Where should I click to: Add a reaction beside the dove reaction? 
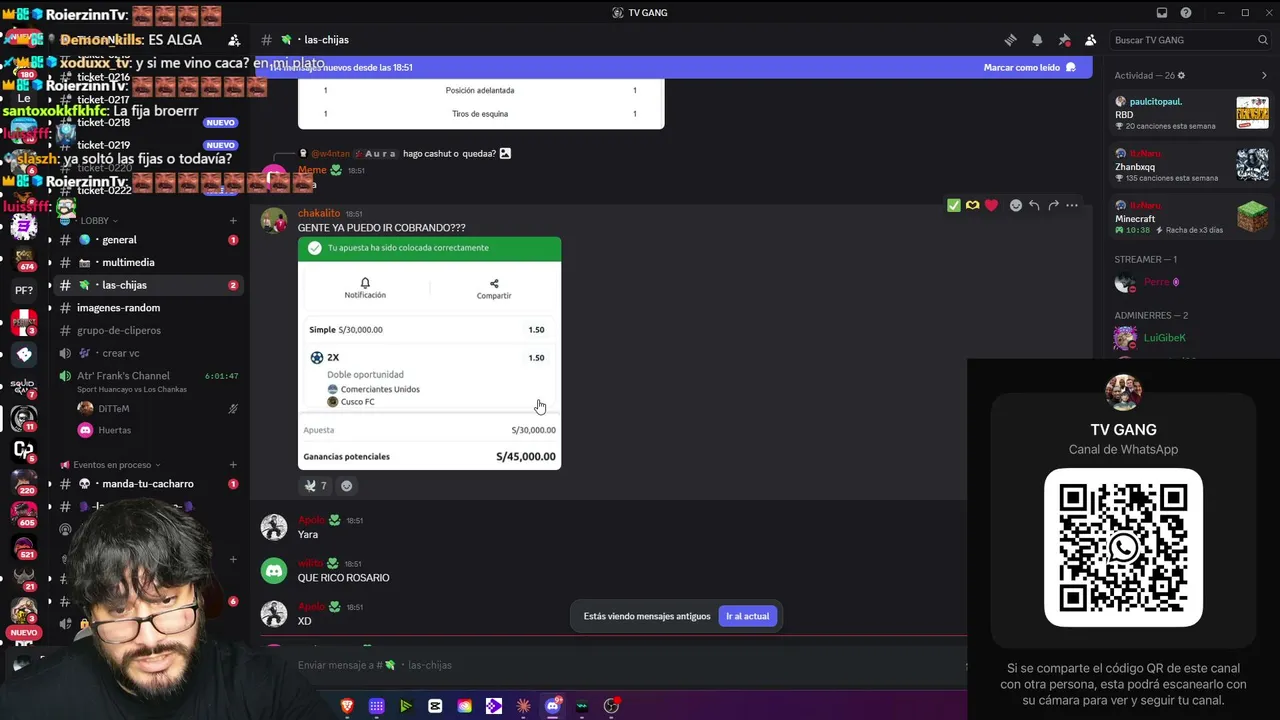coord(347,486)
